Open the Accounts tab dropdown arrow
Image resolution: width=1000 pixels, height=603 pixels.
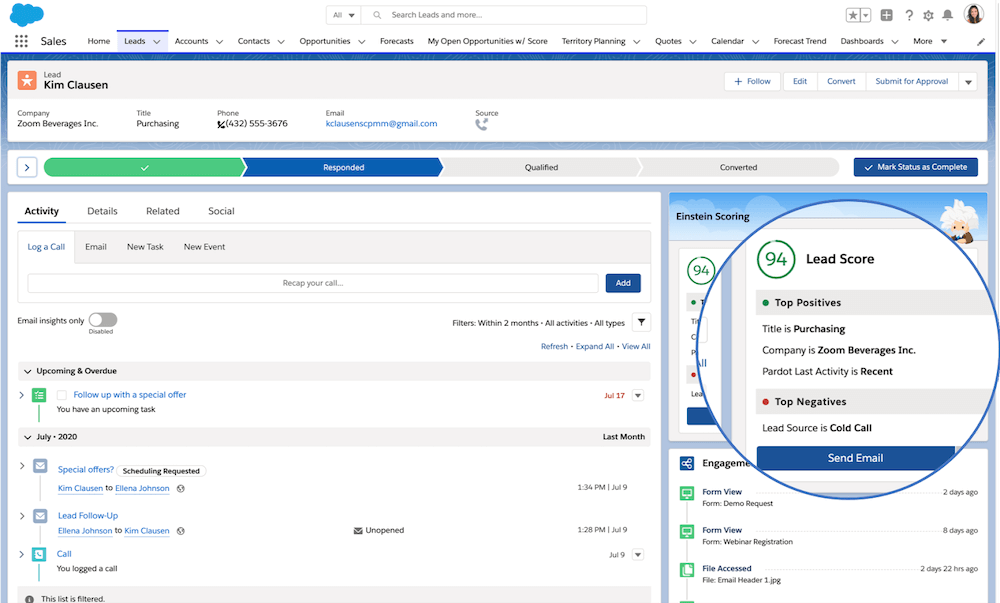(x=219, y=41)
